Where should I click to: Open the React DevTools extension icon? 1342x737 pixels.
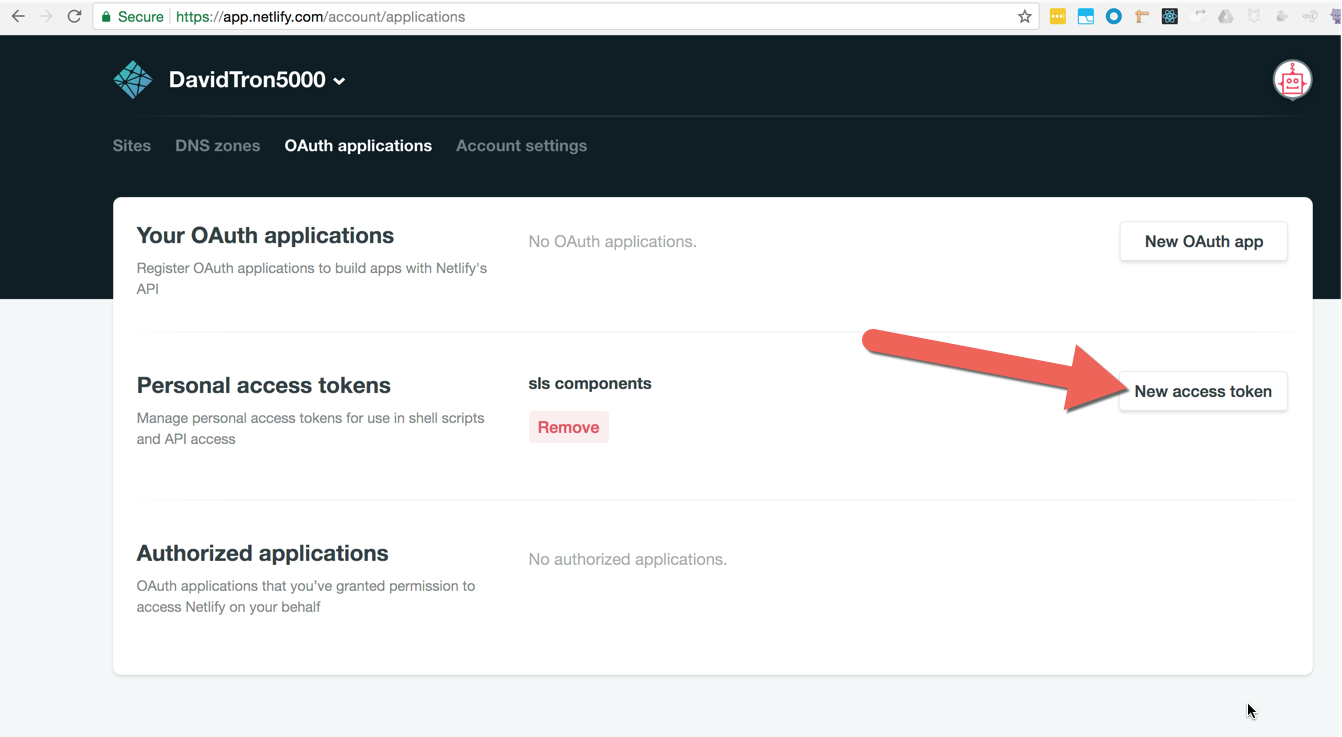click(x=1169, y=17)
